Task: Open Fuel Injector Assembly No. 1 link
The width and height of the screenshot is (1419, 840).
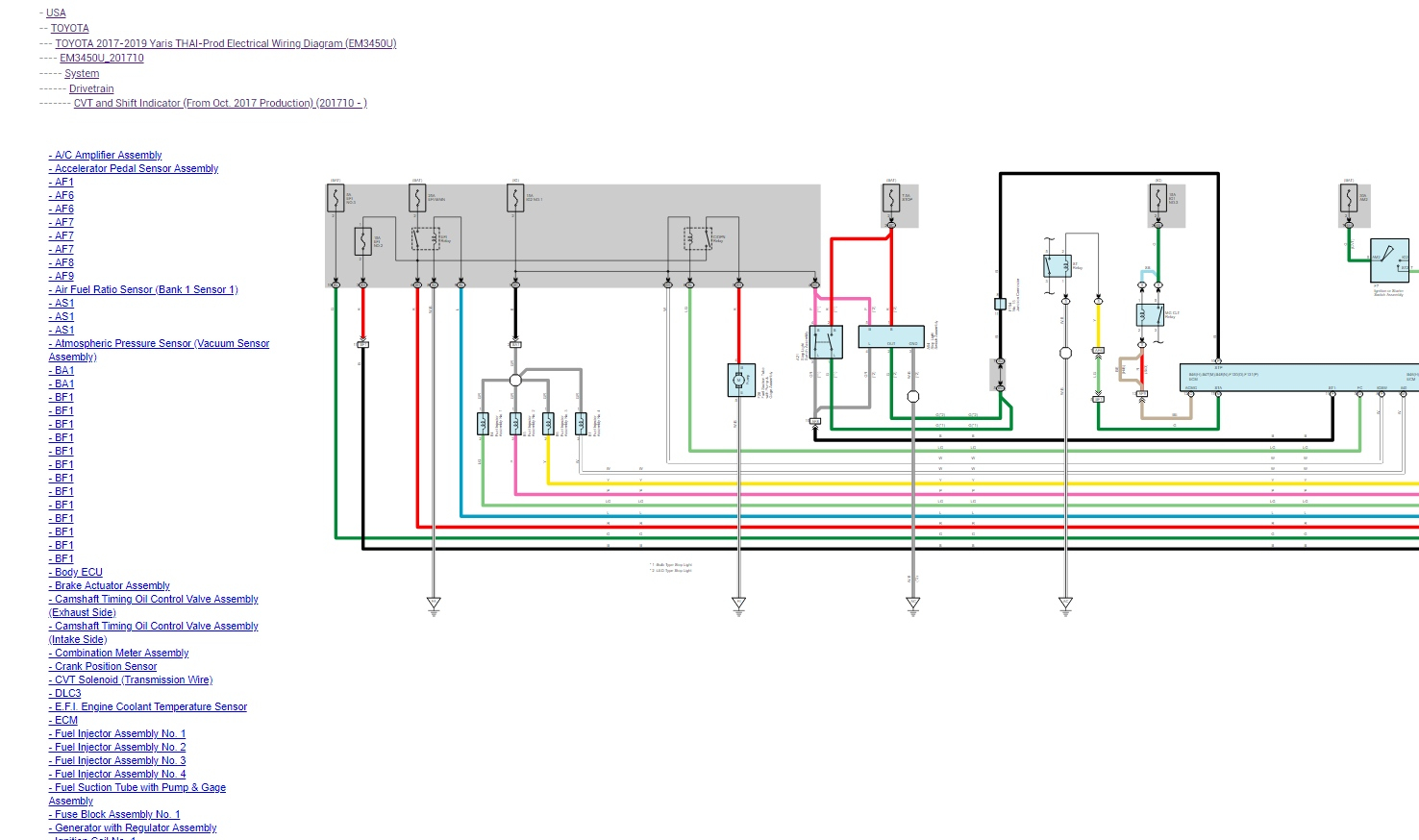Action: [117, 733]
